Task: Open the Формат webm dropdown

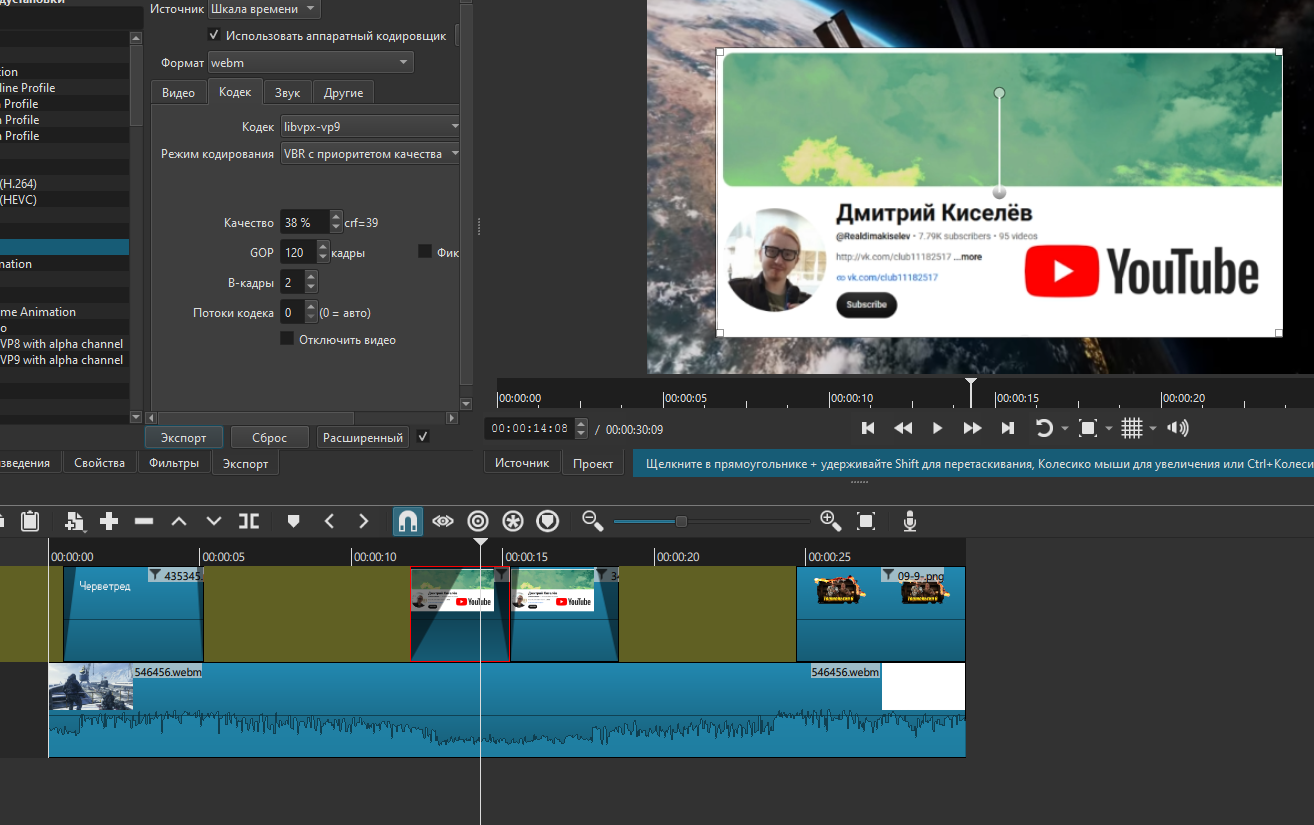Action: (310, 62)
